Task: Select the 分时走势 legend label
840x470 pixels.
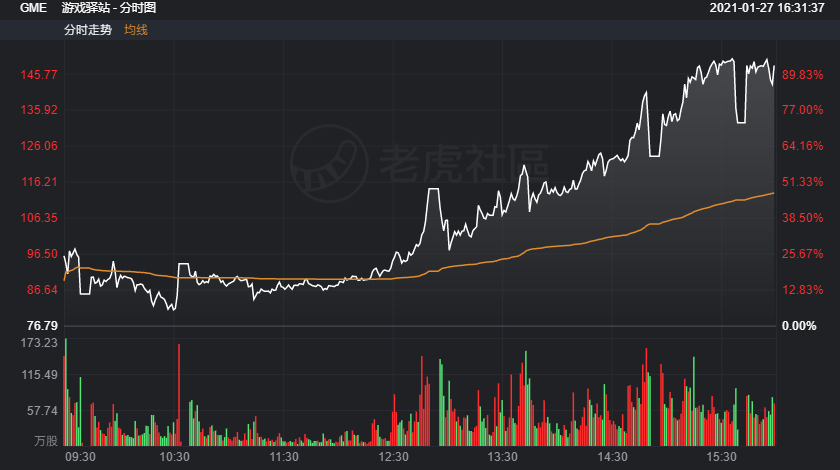Action: click(x=88, y=30)
